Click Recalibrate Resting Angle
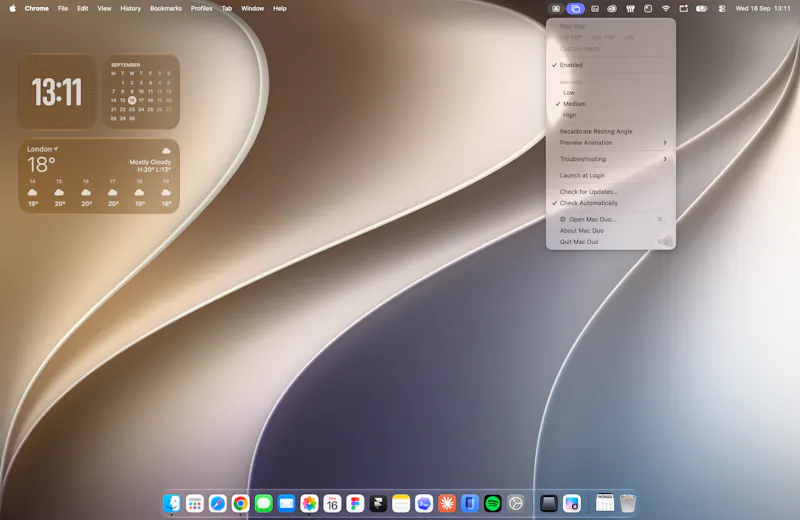 (611, 131)
